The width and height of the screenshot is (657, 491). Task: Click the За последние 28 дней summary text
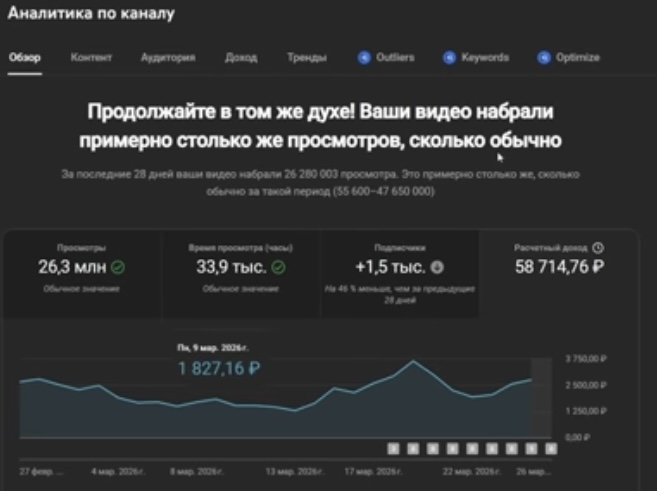pos(320,183)
